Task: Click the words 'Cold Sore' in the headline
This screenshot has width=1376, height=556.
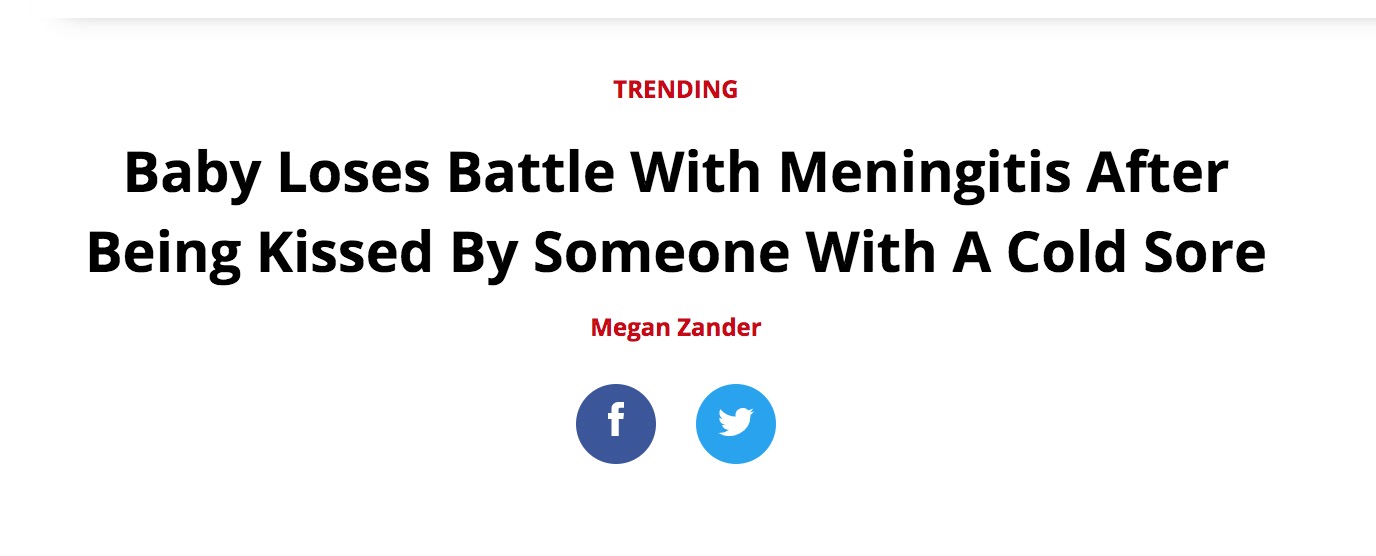Action: click(1136, 252)
